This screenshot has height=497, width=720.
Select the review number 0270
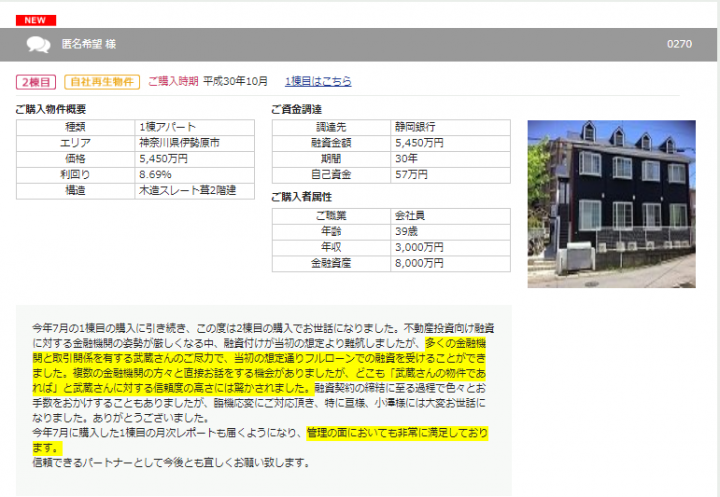pyautogui.click(x=679, y=44)
